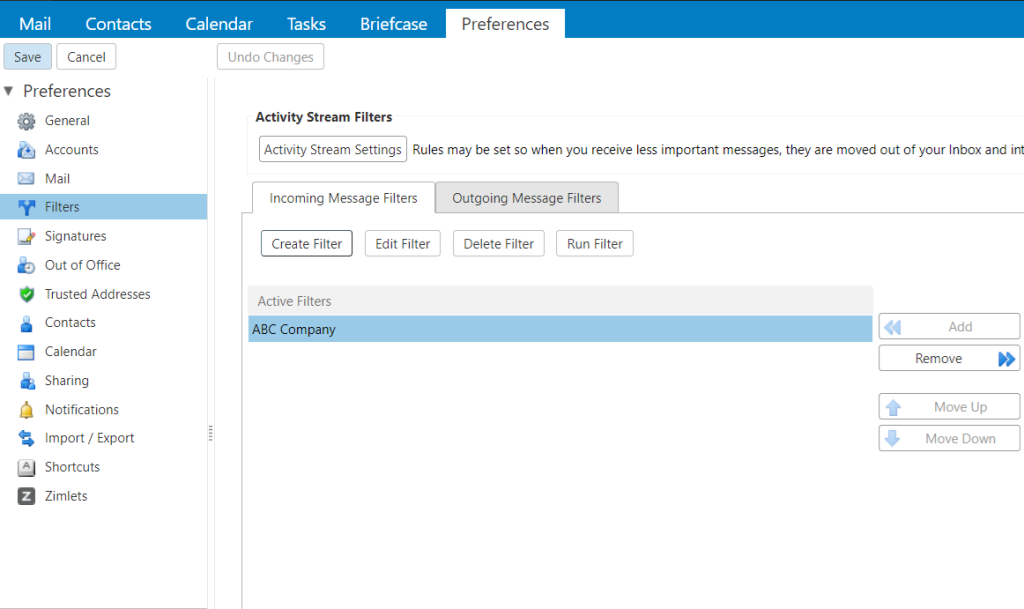Click the Create Filter button
Viewport: 1024px width, 609px height.
pyautogui.click(x=306, y=244)
